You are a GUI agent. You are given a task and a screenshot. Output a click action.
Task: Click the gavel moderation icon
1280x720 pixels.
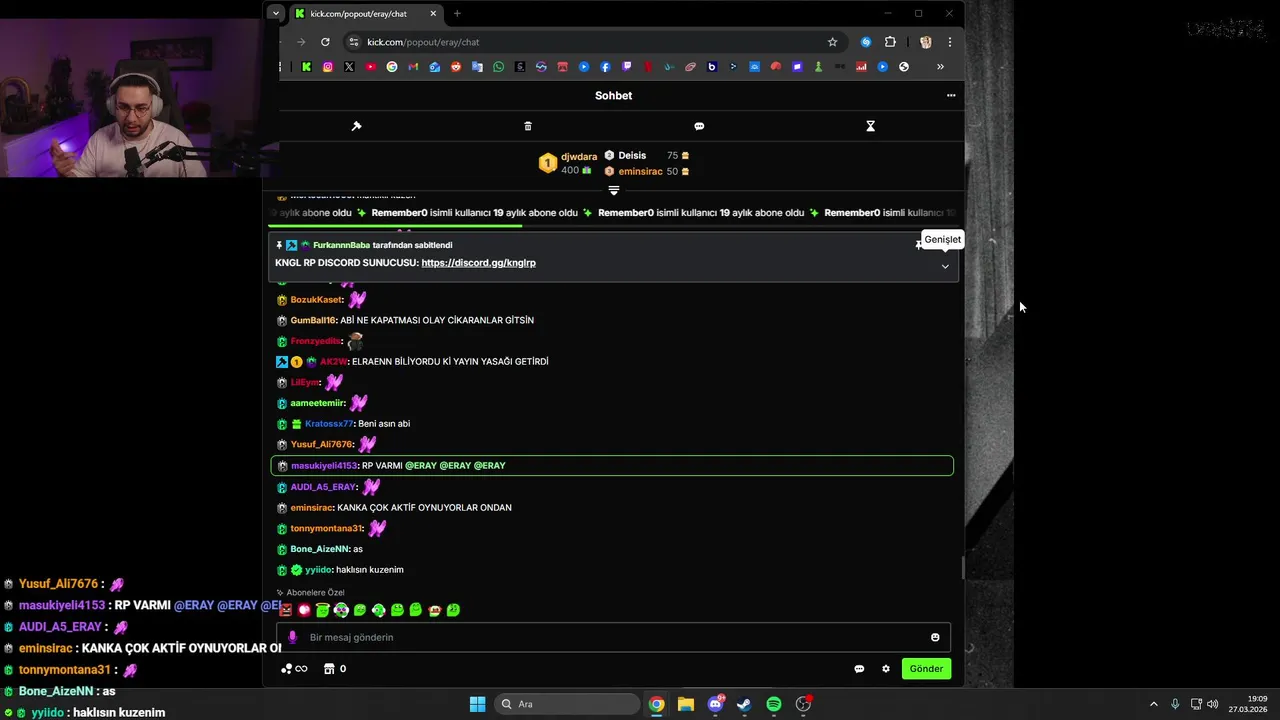(356, 126)
